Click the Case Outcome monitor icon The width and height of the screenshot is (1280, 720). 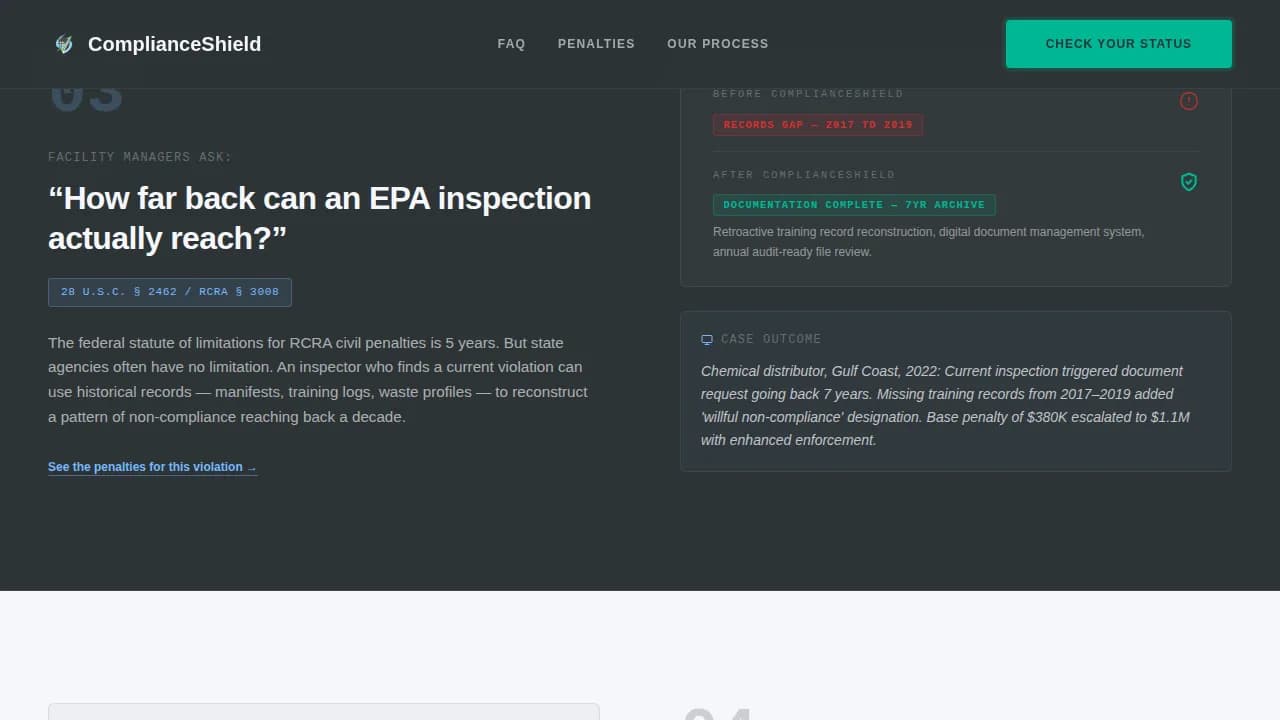pos(707,339)
